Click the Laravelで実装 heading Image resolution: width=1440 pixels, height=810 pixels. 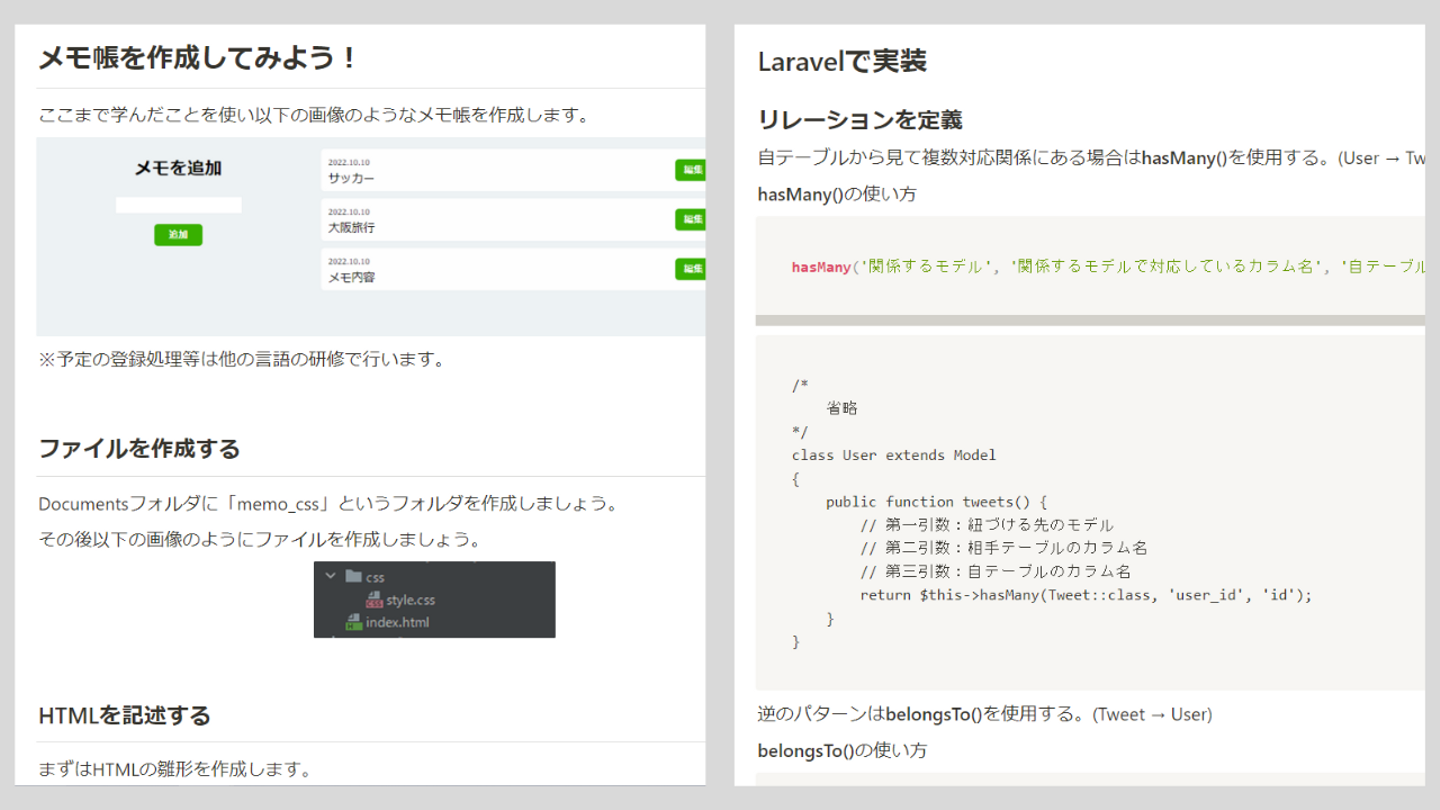click(x=842, y=61)
